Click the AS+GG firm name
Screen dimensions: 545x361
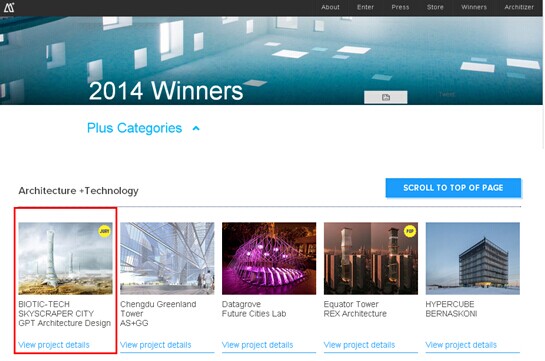[134, 323]
